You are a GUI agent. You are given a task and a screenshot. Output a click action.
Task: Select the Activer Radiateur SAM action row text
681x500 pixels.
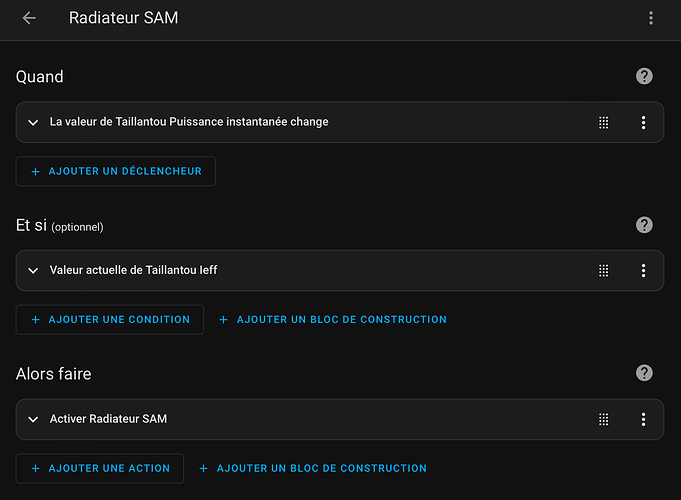[108, 419]
